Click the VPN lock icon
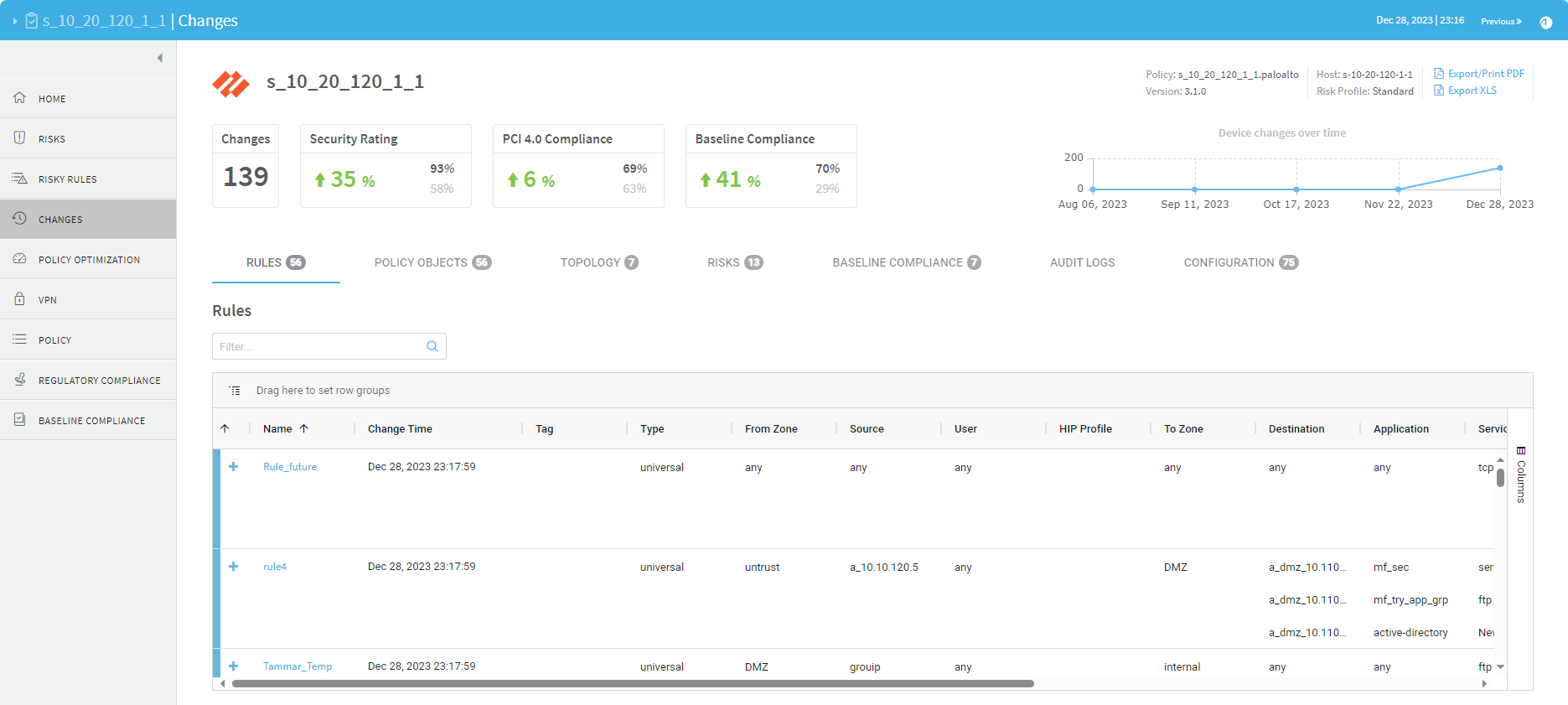Image resolution: width=1568 pixels, height=705 pixels. pos(19,299)
